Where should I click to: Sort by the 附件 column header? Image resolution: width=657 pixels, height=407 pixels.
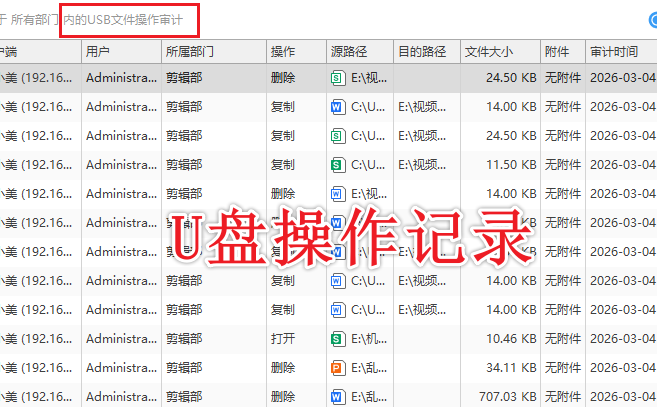tap(563, 52)
